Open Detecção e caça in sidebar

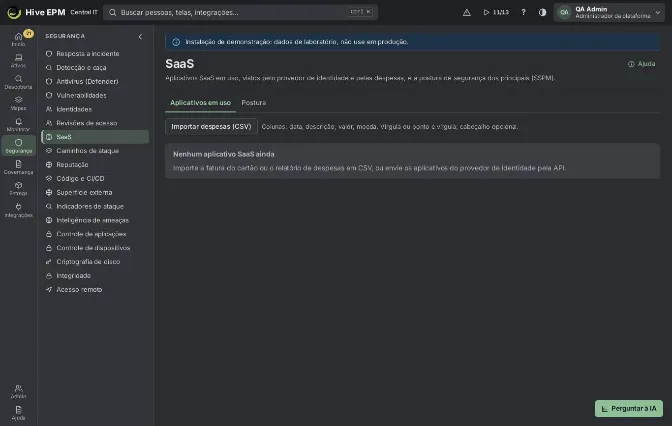pyautogui.click(x=95, y=67)
